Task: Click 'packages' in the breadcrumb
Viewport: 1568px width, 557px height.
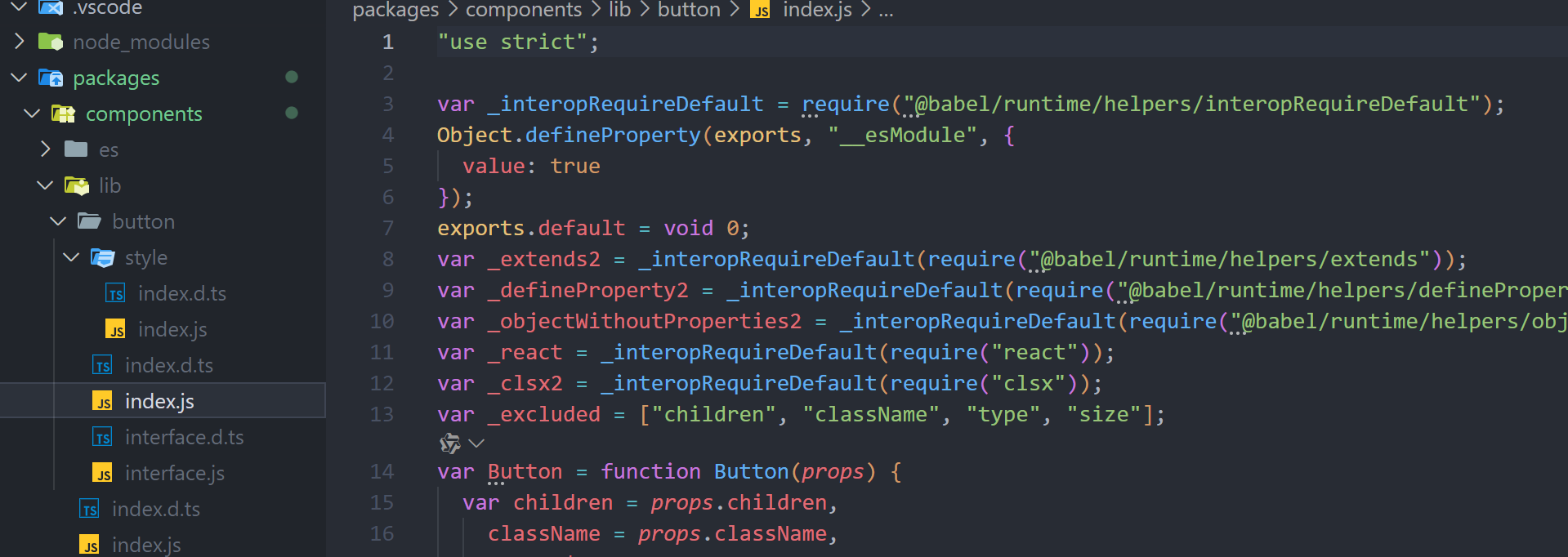Action: 395,10
